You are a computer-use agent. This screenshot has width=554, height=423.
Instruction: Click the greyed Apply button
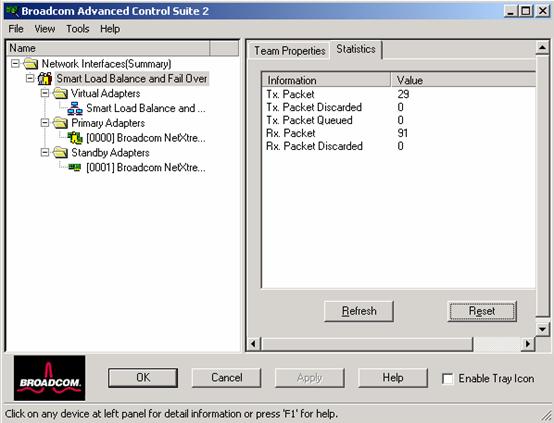tap(310, 378)
